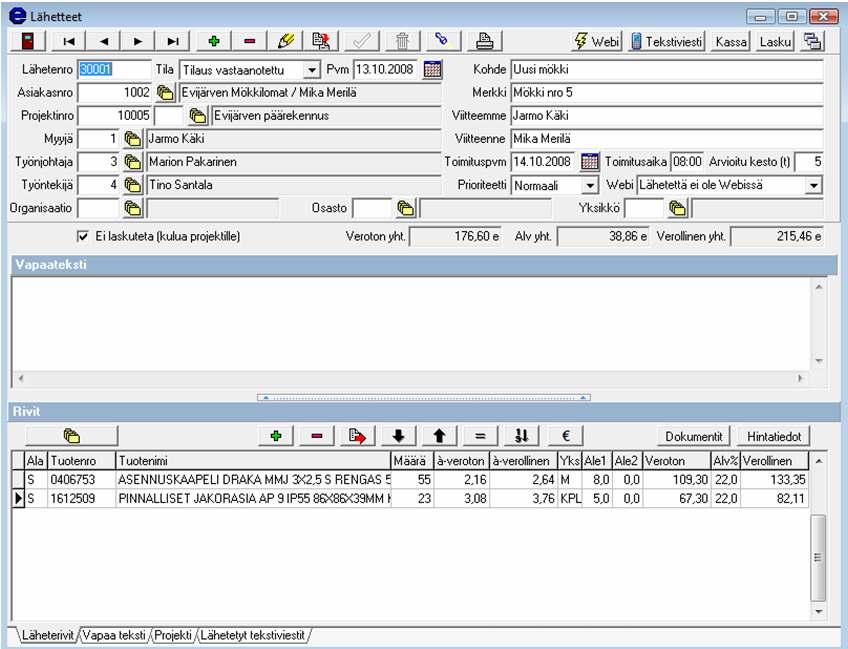Viewport: 848px width, 649px height.
Task: Click the Toimitusaika field 08:00
Action: tap(687, 162)
